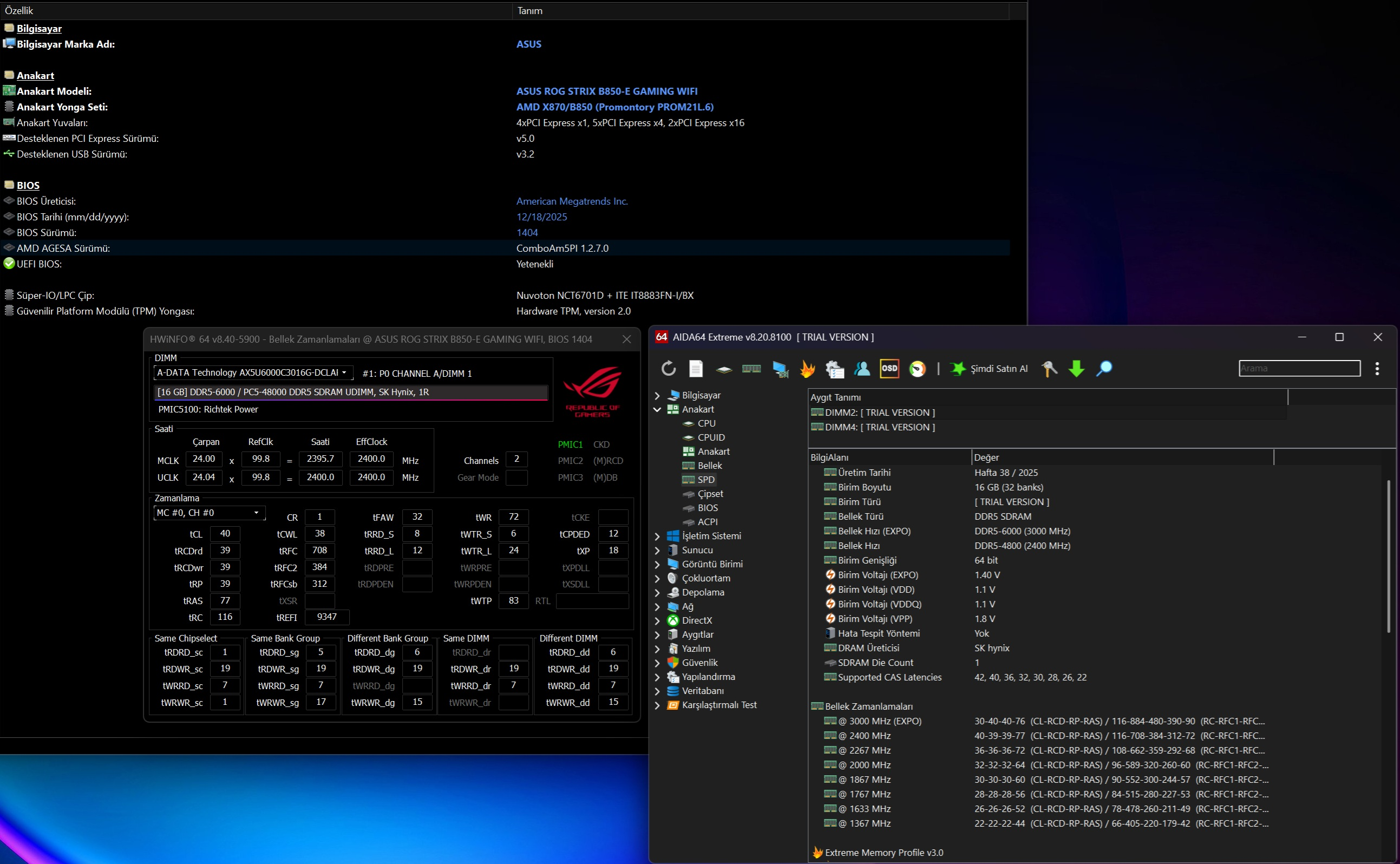Open the SensorPanel gauge icon
The width and height of the screenshot is (1400, 864).
point(917,369)
